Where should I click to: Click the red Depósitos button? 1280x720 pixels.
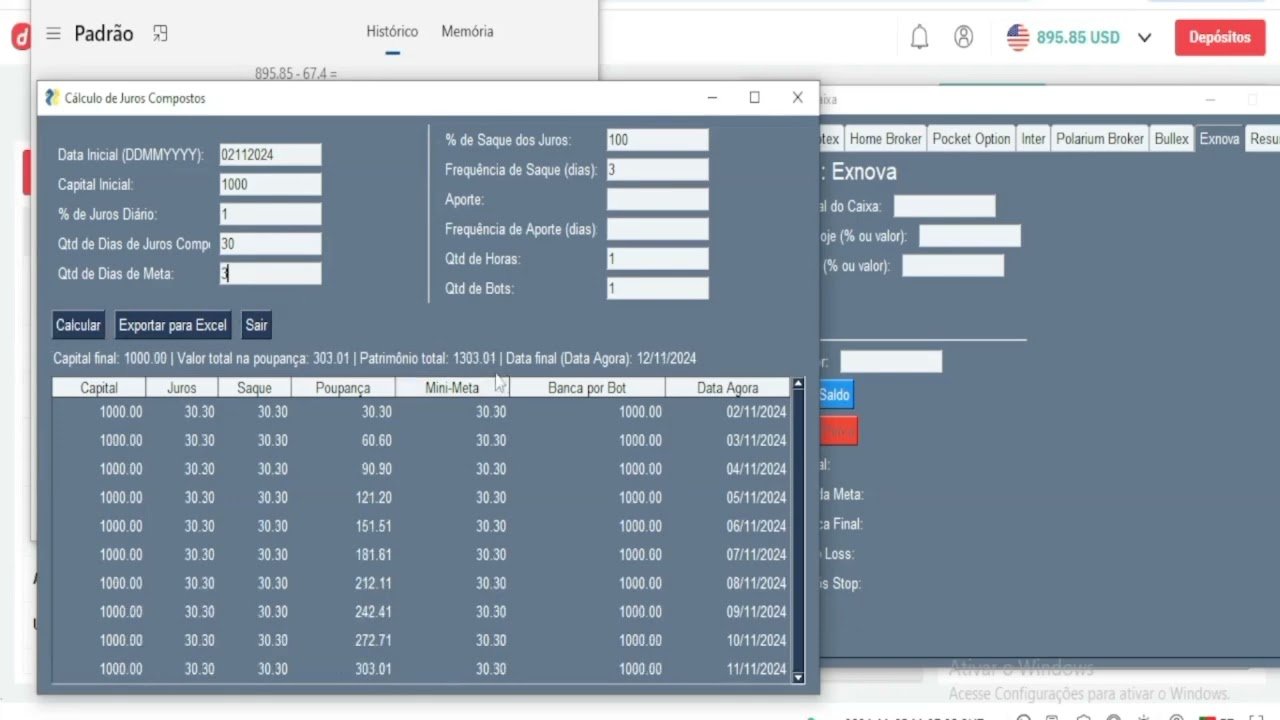(x=1220, y=37)
